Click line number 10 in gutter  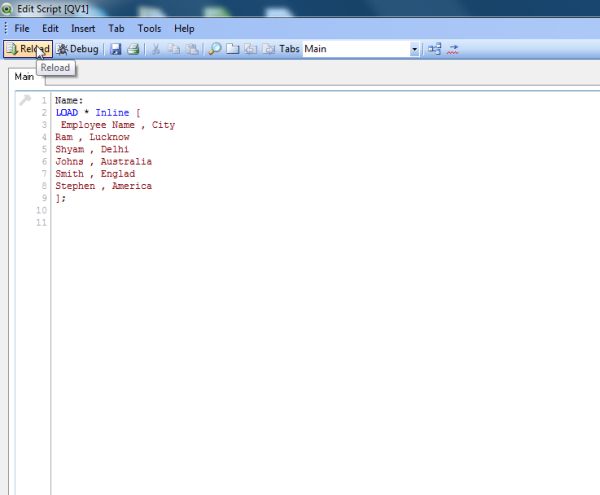click(41, 210)
